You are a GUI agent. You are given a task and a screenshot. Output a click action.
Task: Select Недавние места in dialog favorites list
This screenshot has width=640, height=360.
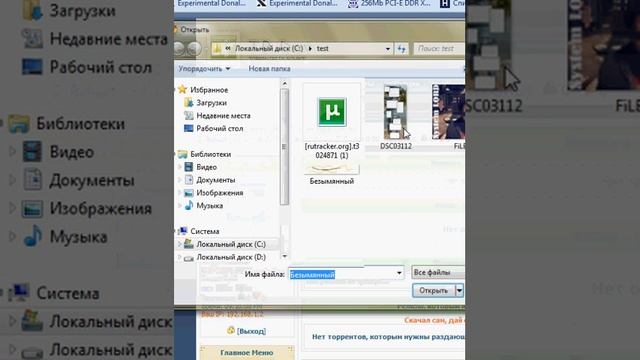pyautogui.click(x=223, y=116)
